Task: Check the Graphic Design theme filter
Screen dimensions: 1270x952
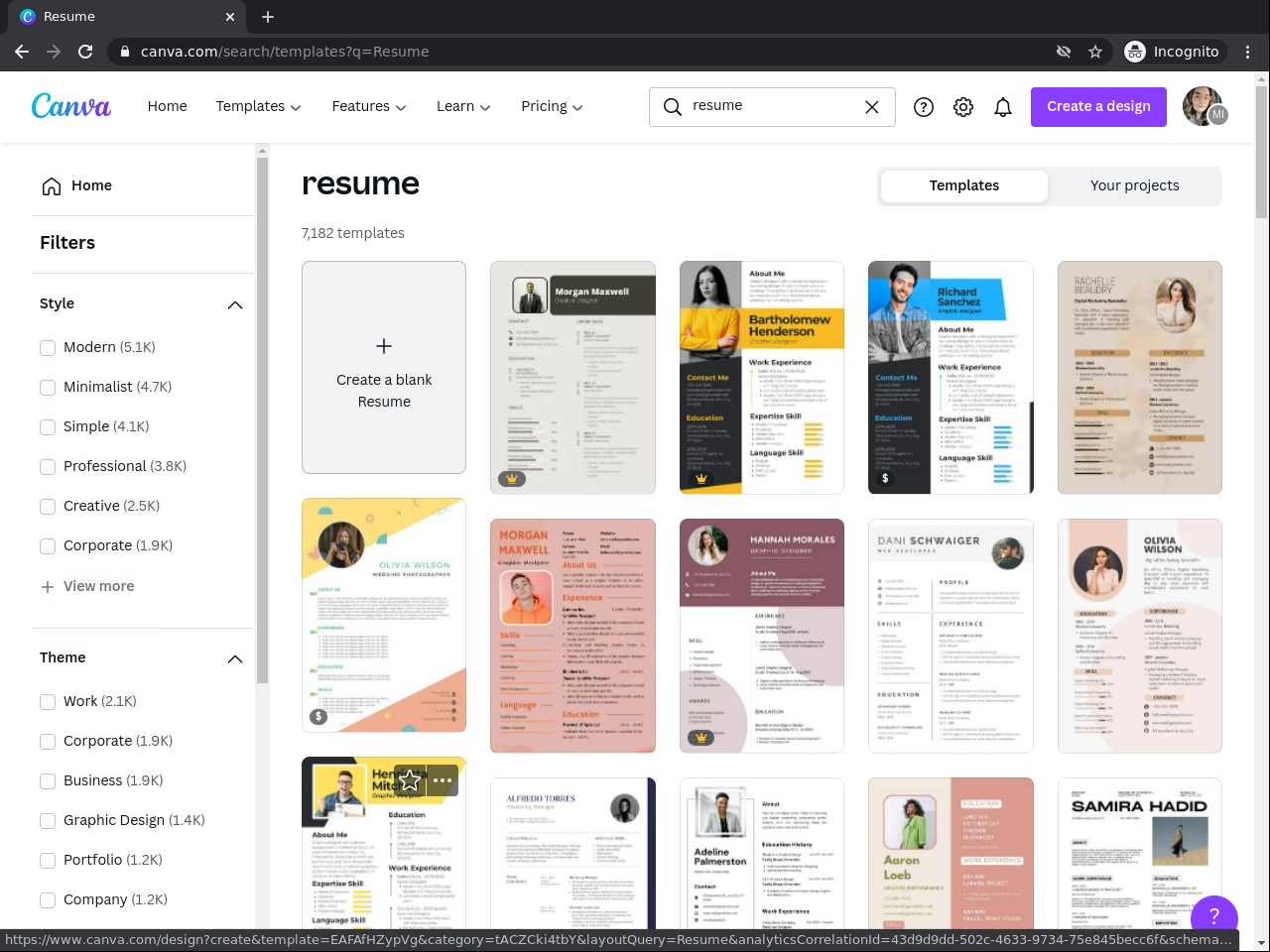Action: coord(48,821)
